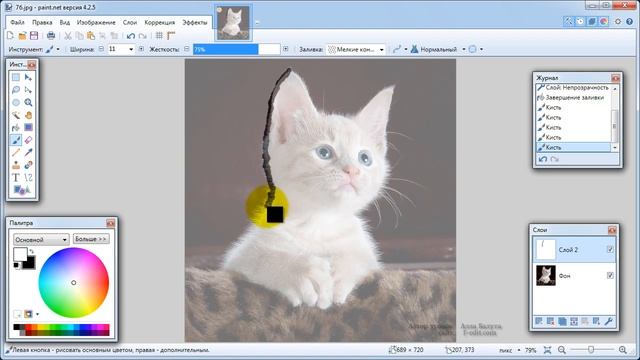Increase hardness with plus button
The width and height of the screenshot is (640, 360).
click(x=286, y=49)
